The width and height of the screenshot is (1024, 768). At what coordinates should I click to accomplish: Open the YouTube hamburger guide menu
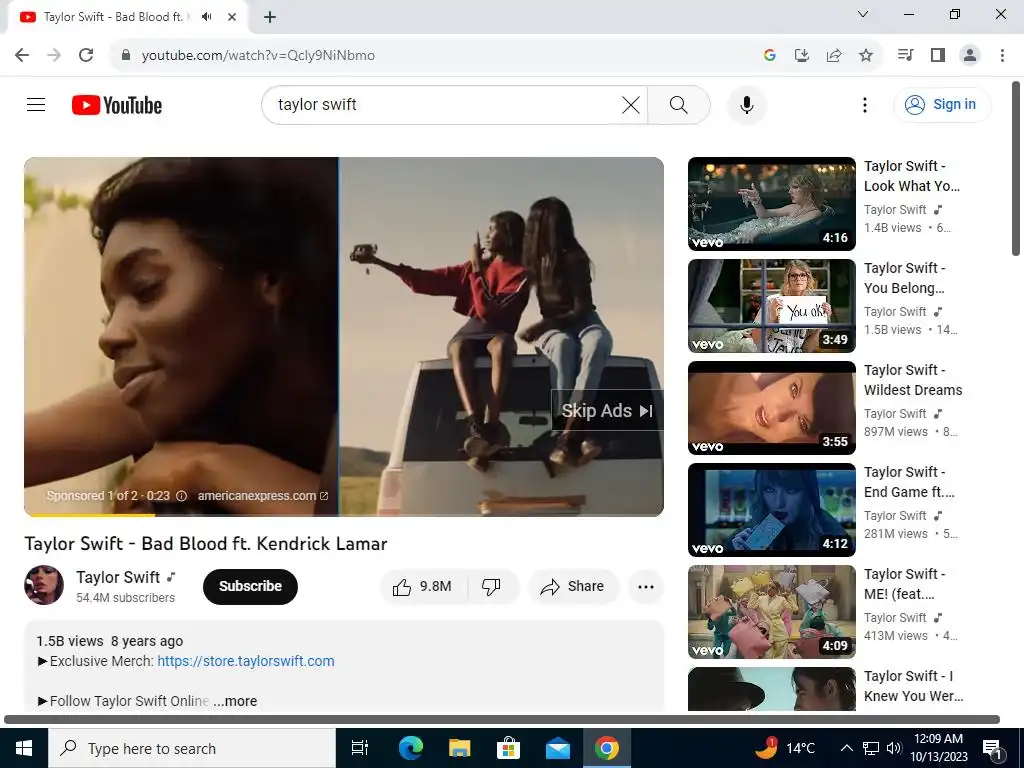[36, 104]
